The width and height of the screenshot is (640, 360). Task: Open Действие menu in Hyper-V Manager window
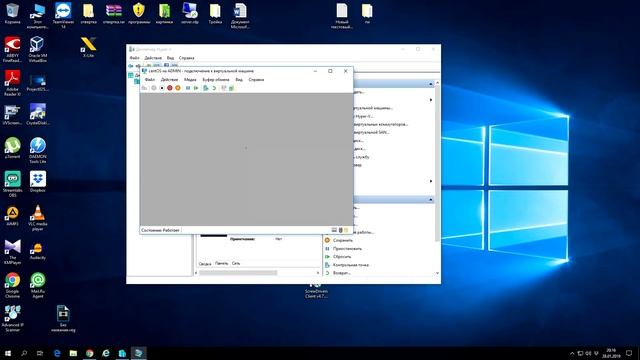click(x=153, y=58)
